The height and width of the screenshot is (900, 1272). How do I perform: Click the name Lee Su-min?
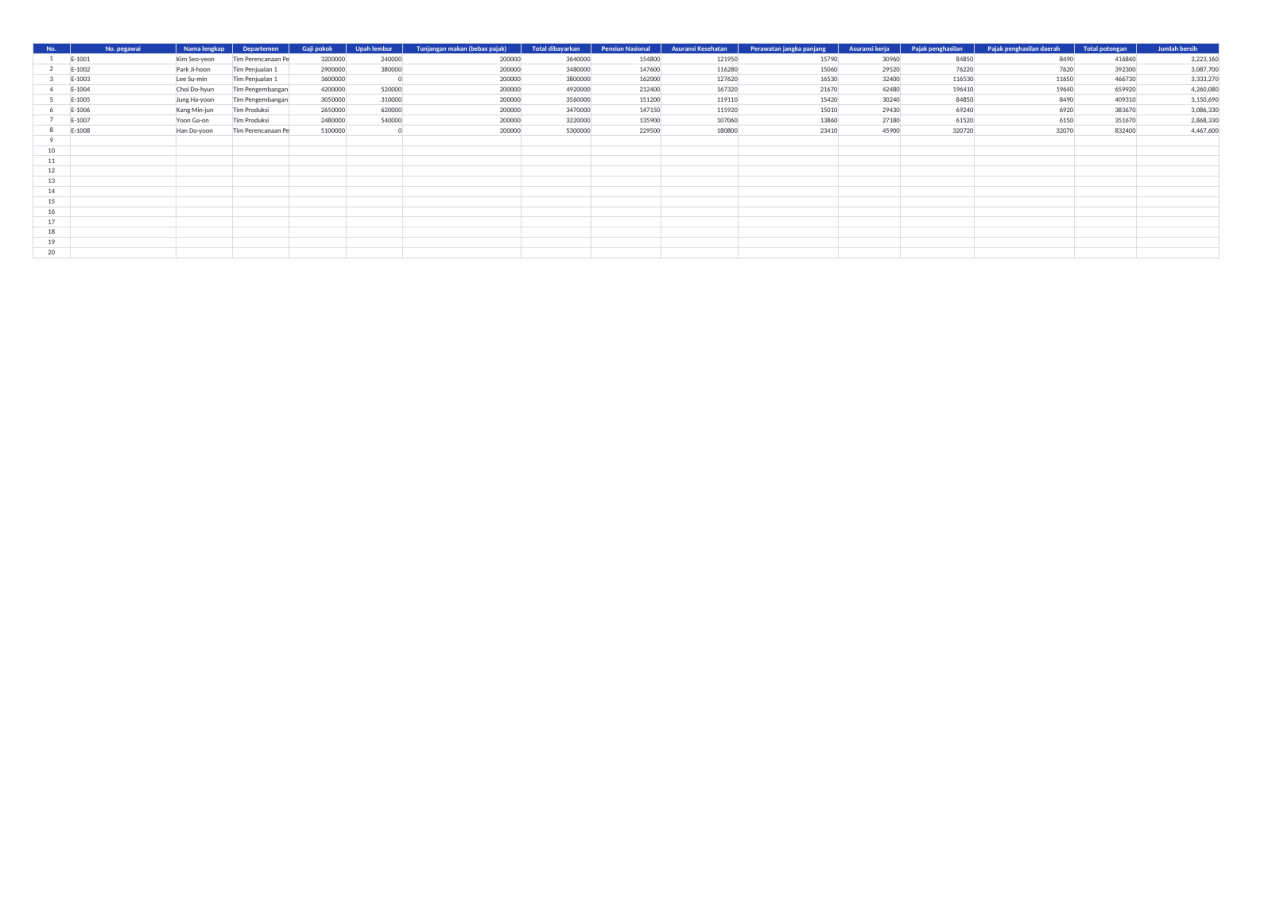coord(204,80)
